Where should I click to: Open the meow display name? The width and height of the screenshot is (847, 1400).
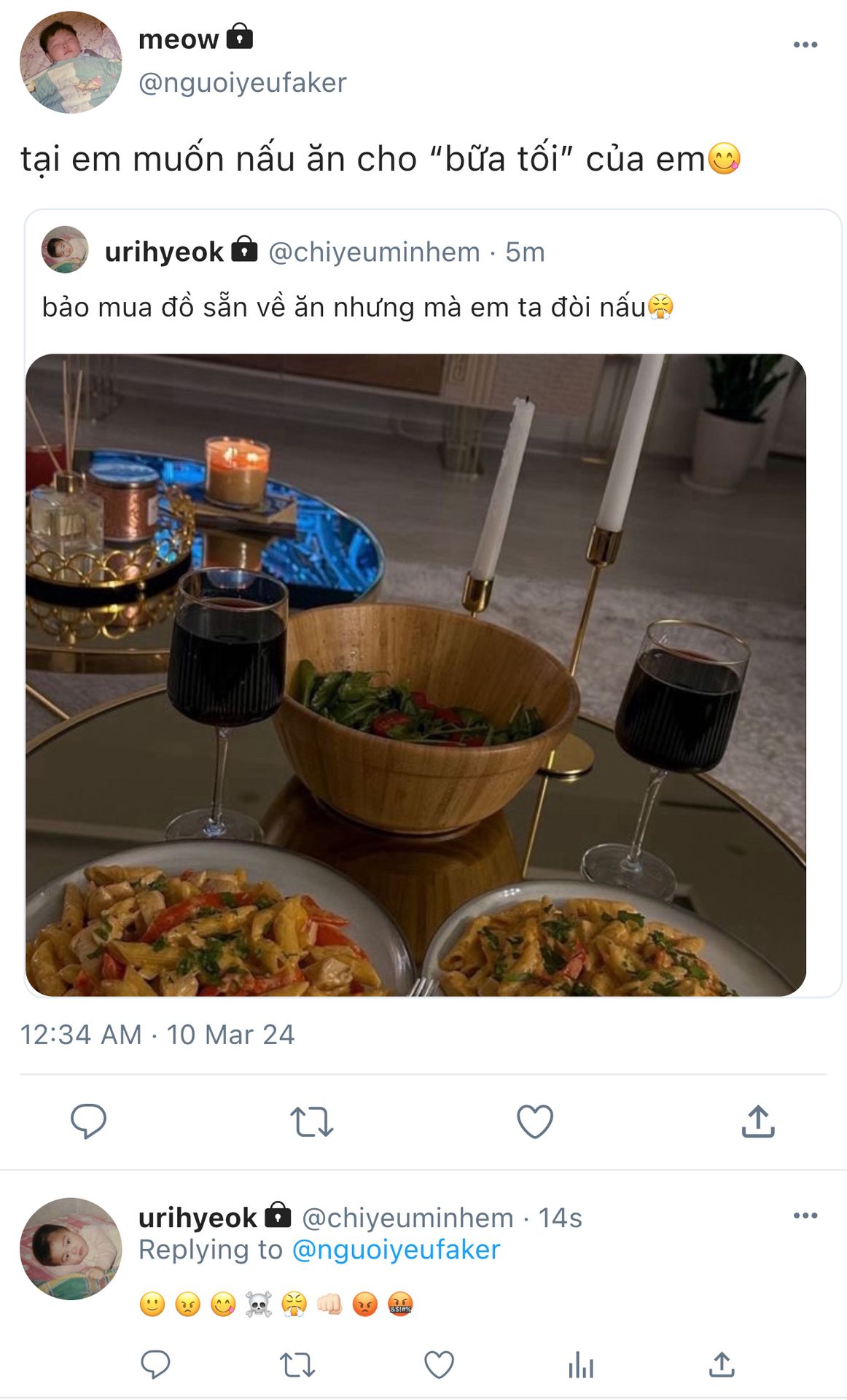point(179,39)
